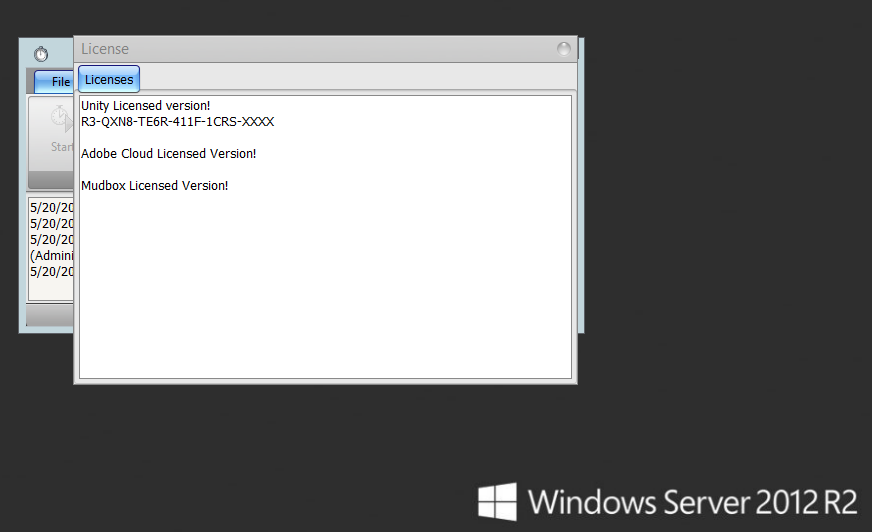872x532 pixels.
Task: Select the second 5/20 log entry
Action: click(x=52, y=224)
